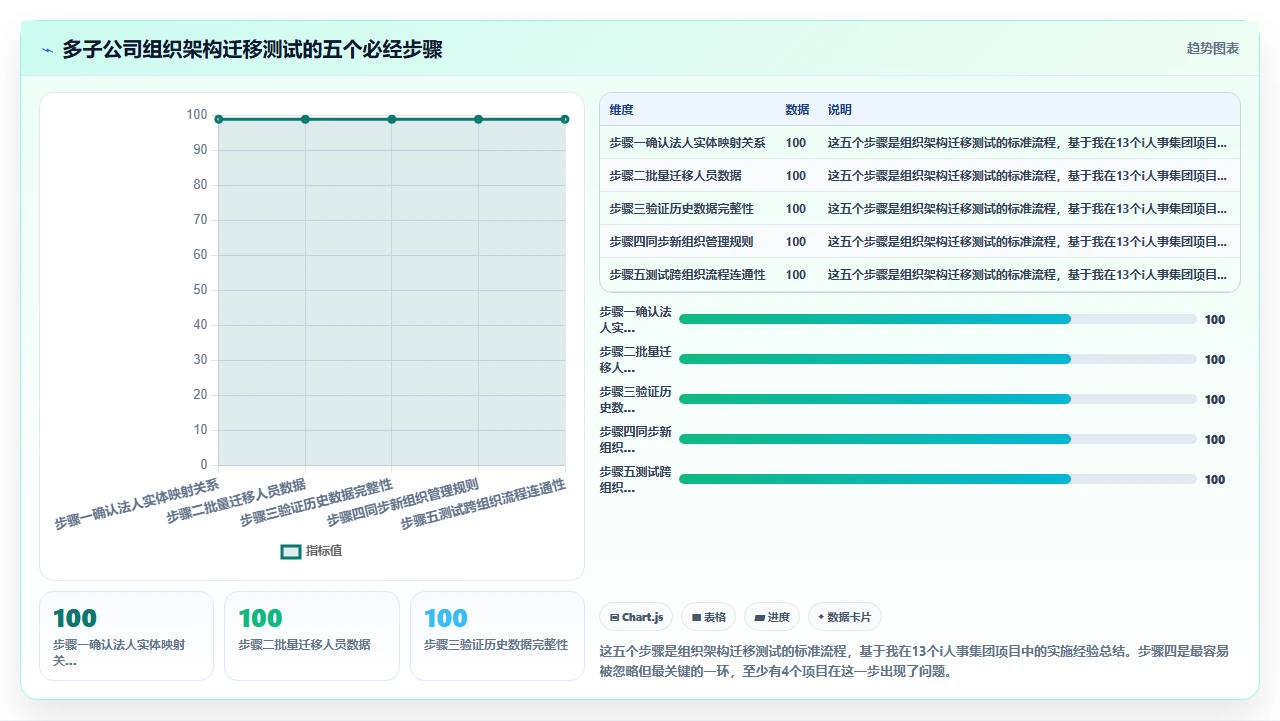Click the 说明 cell in the 步骤二 row

[x=1027, y=176]
